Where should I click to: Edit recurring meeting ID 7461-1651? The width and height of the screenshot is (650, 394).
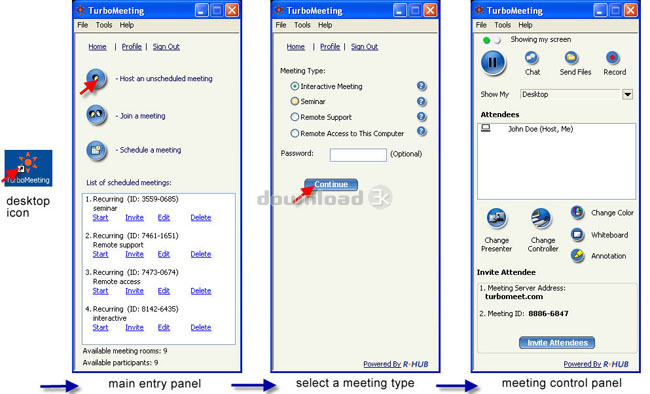point(164,254)
